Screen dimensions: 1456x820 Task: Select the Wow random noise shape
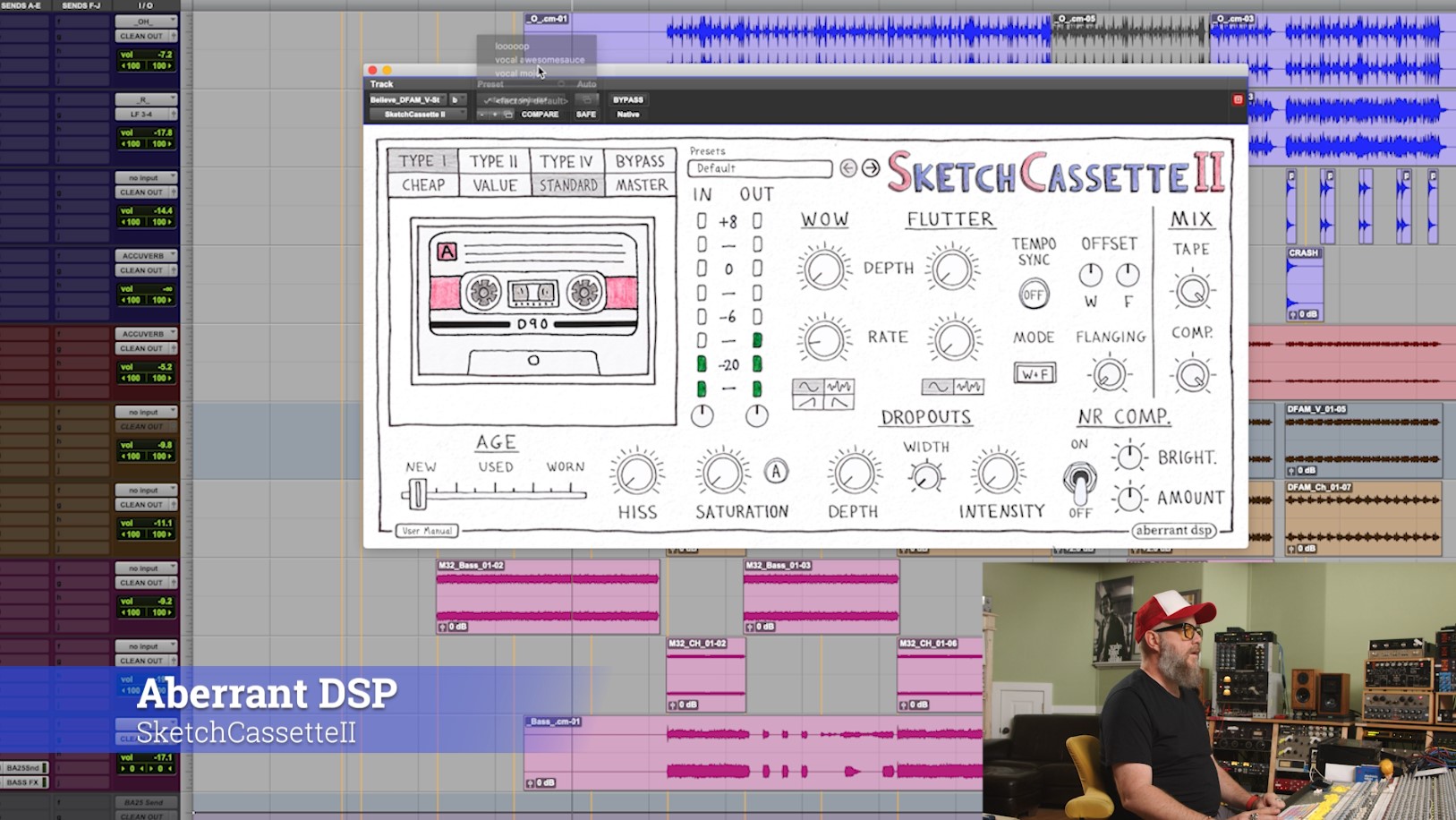click(x=839, y=387)
